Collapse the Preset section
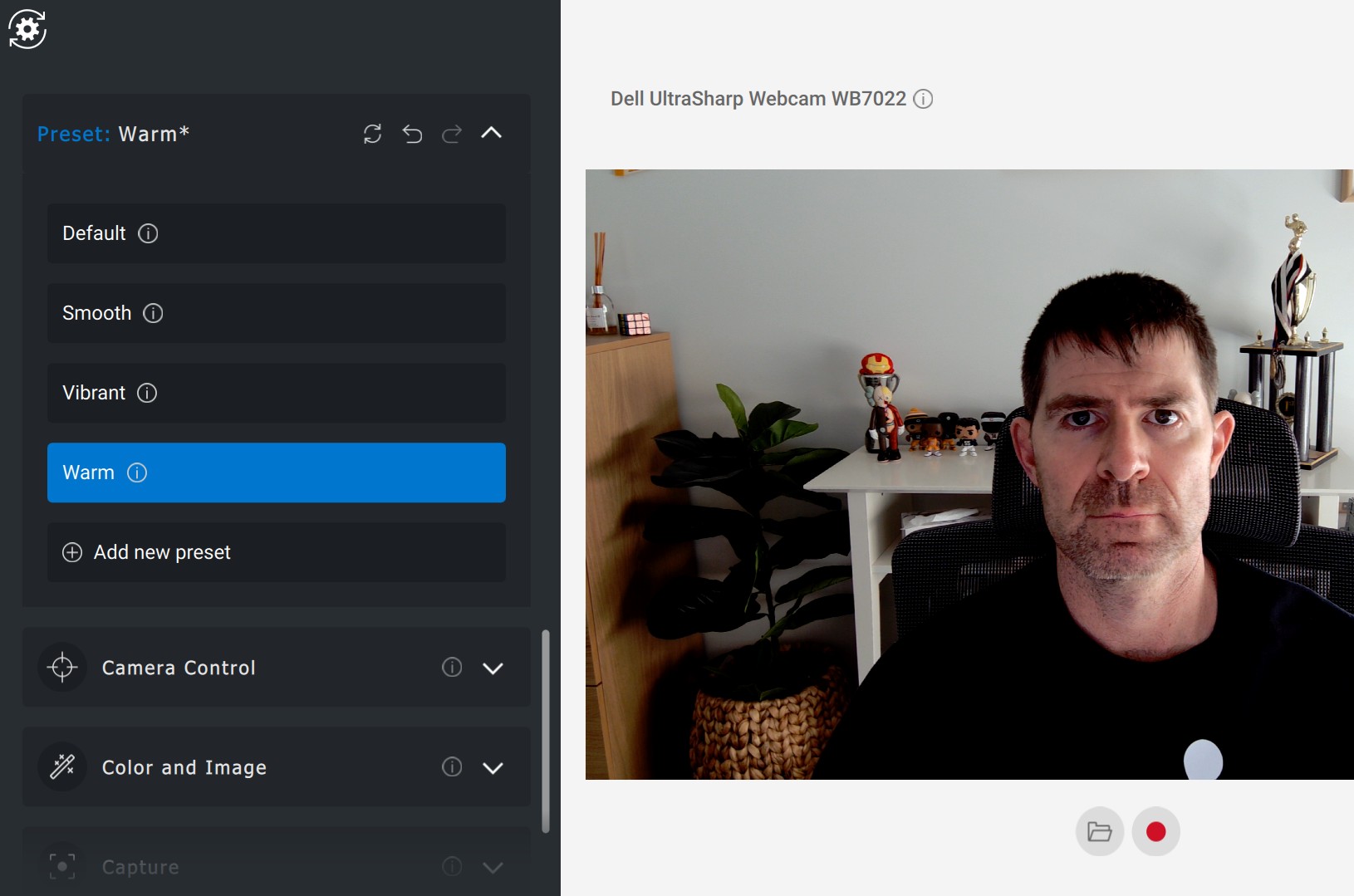The image size is (1354, 896). click(492, 133)
